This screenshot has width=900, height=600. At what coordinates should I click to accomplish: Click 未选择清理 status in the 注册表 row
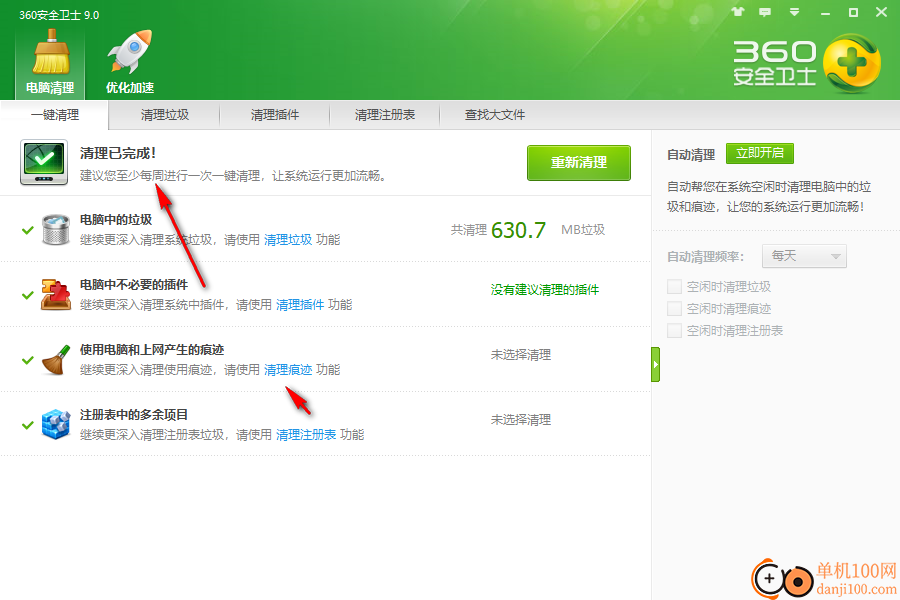521,420
